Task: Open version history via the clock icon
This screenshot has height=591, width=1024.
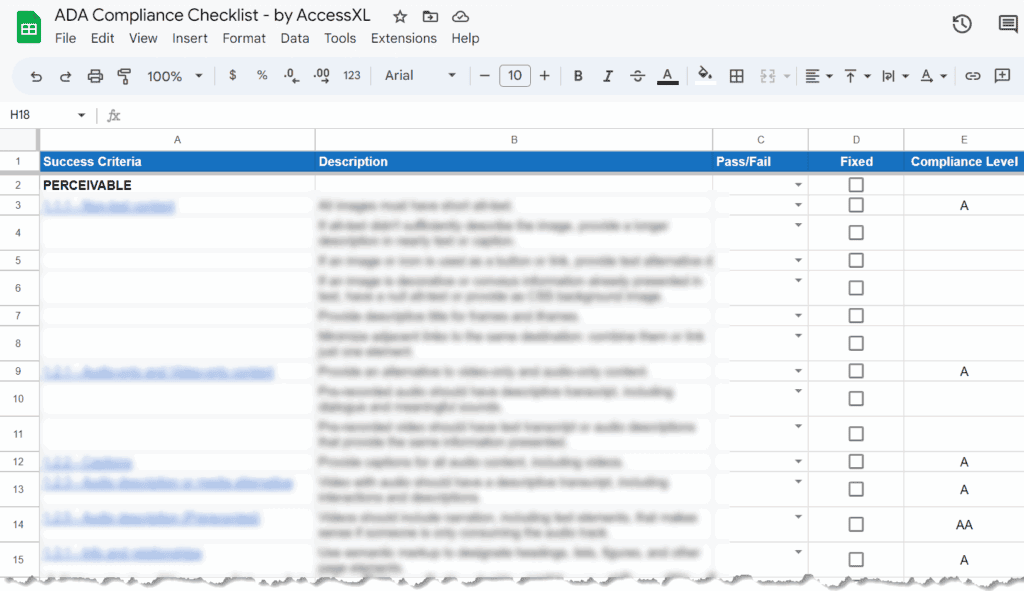Action: (x=961, y=22)
